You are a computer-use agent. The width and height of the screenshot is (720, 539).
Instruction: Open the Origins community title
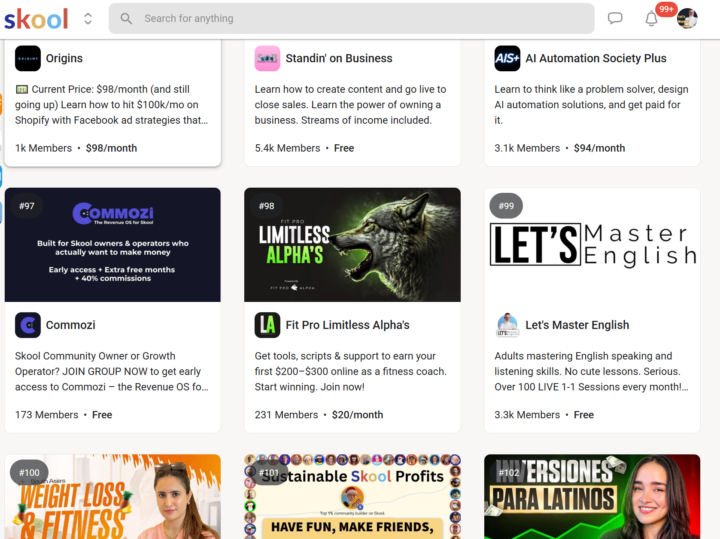[x=64, y=58]
